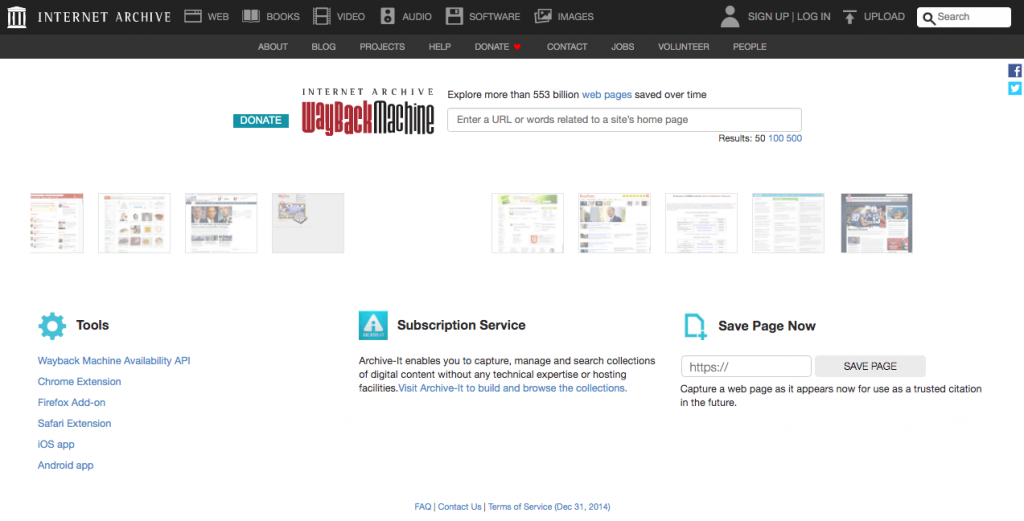Viewport: 1024px width, 521px height.
Task: Open the People menu item
Action: (x=750, y=47)
